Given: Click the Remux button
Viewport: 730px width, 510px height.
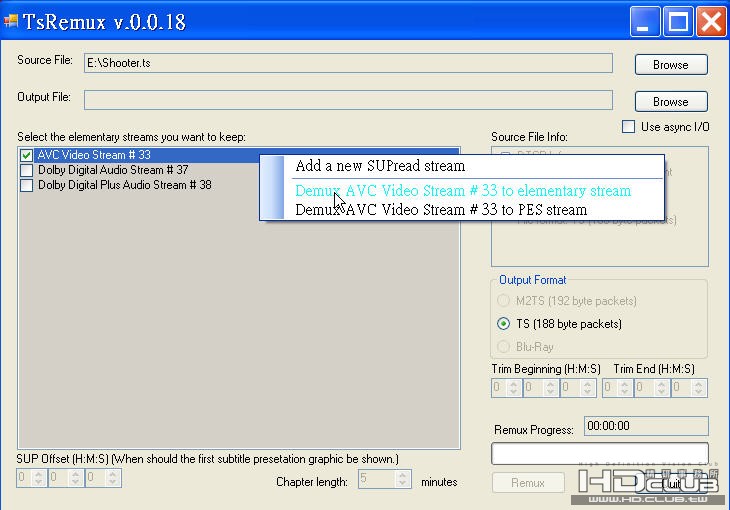Looking at the screenshot, I should 528,483.
